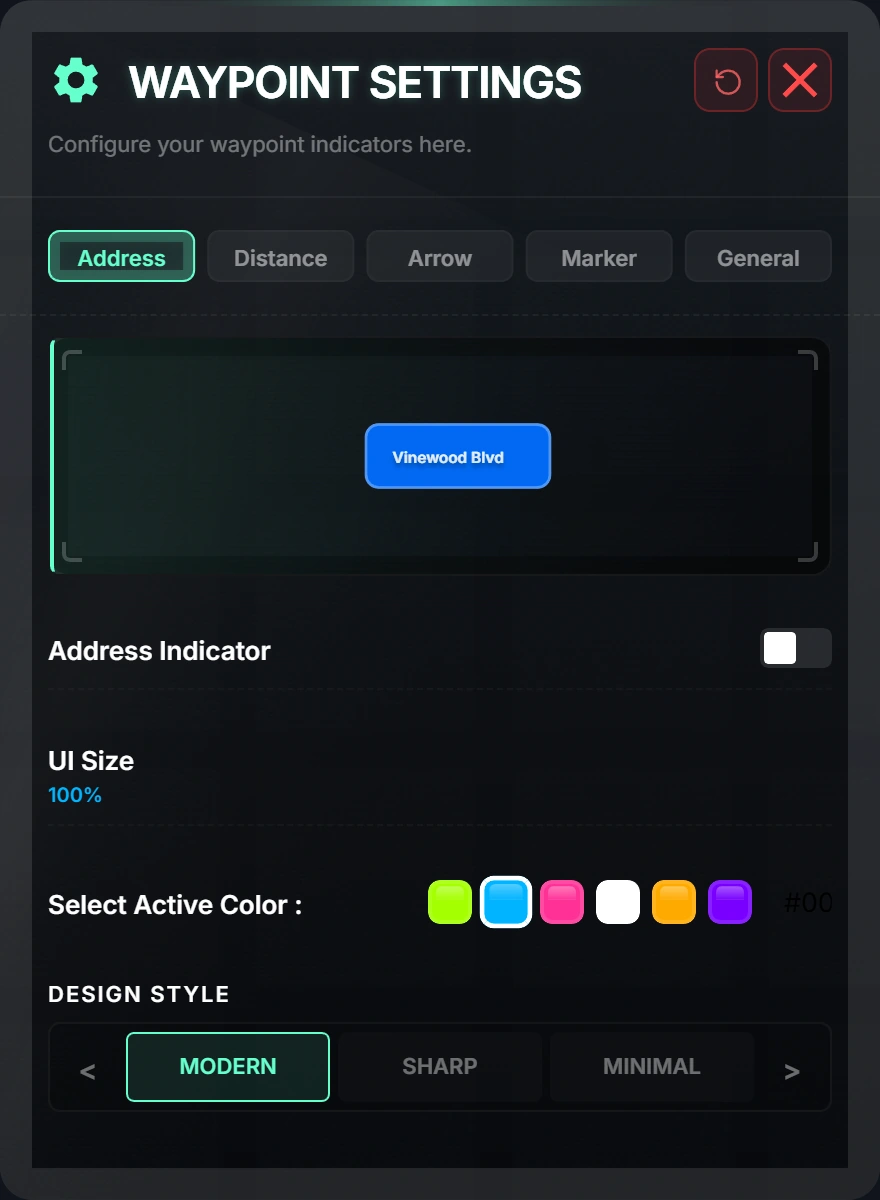The image size is (880, 1200).
Task: Click the Address Indicator label
Action: point(159,651)
